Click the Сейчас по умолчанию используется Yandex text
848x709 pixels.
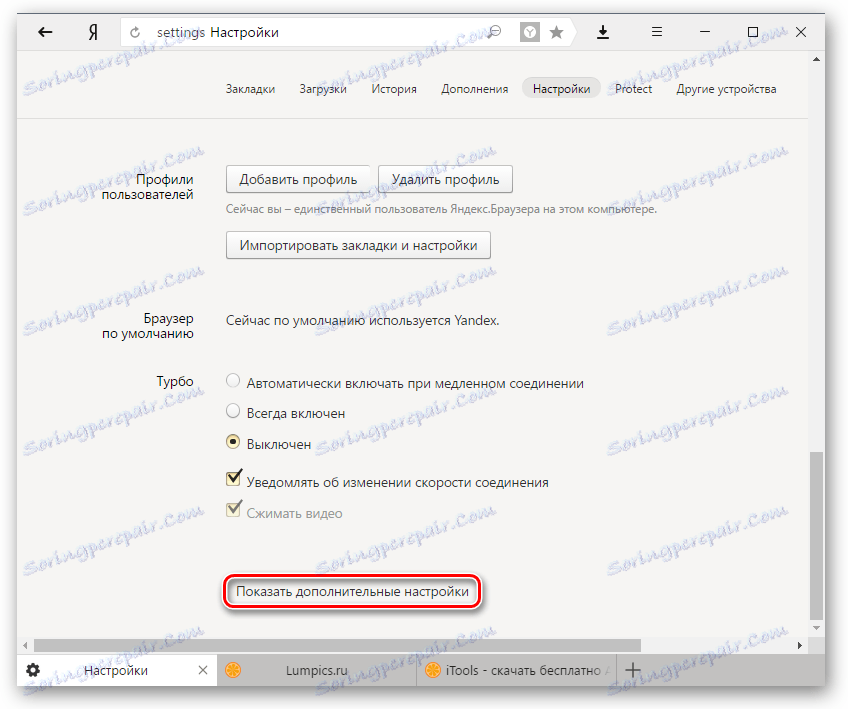point(362,321)
